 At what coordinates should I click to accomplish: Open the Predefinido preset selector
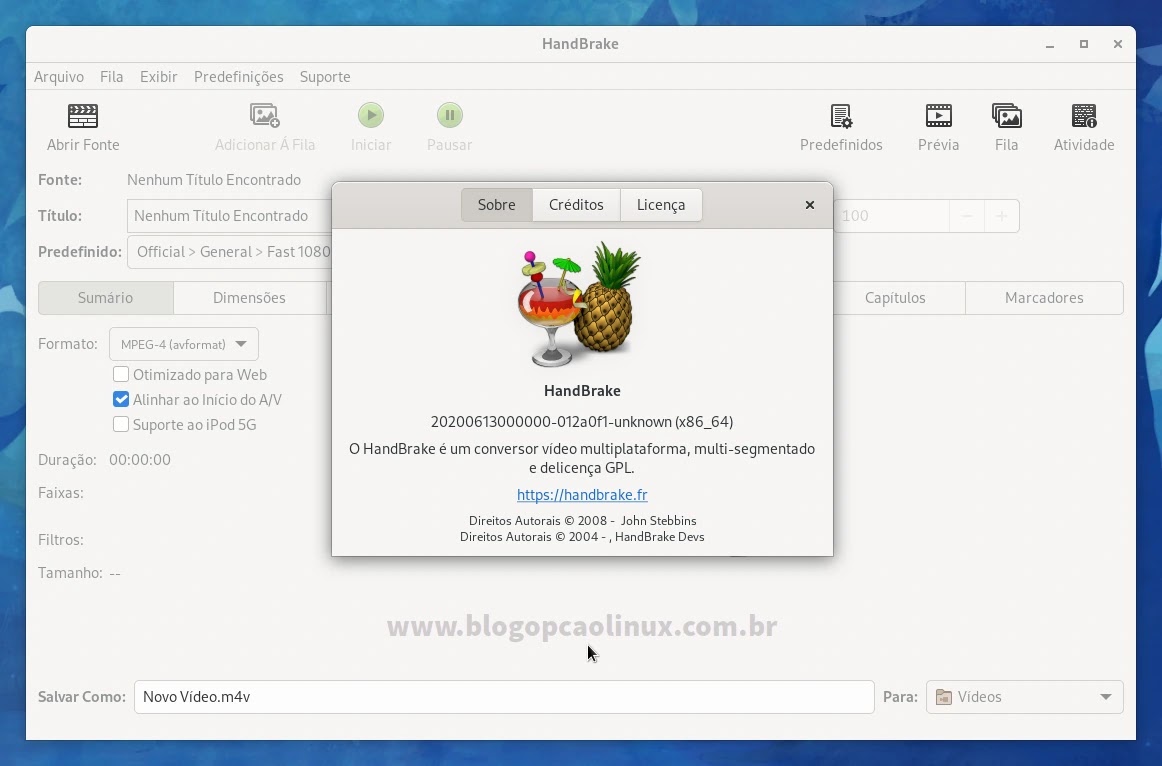(x=230, y=252)
